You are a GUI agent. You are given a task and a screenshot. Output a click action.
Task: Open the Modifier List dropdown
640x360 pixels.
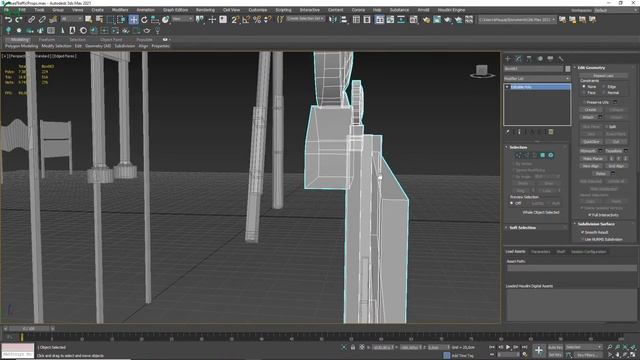click(537, 78)
